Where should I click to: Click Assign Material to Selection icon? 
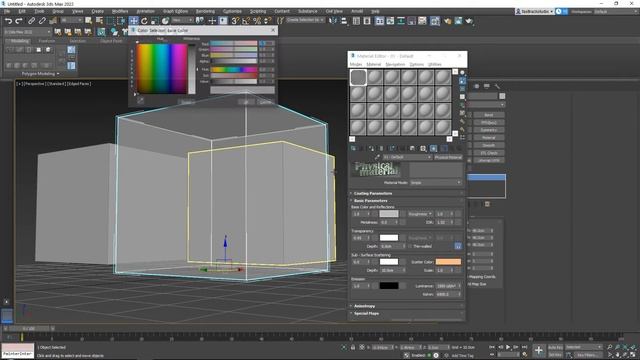[x=371, y=149]
